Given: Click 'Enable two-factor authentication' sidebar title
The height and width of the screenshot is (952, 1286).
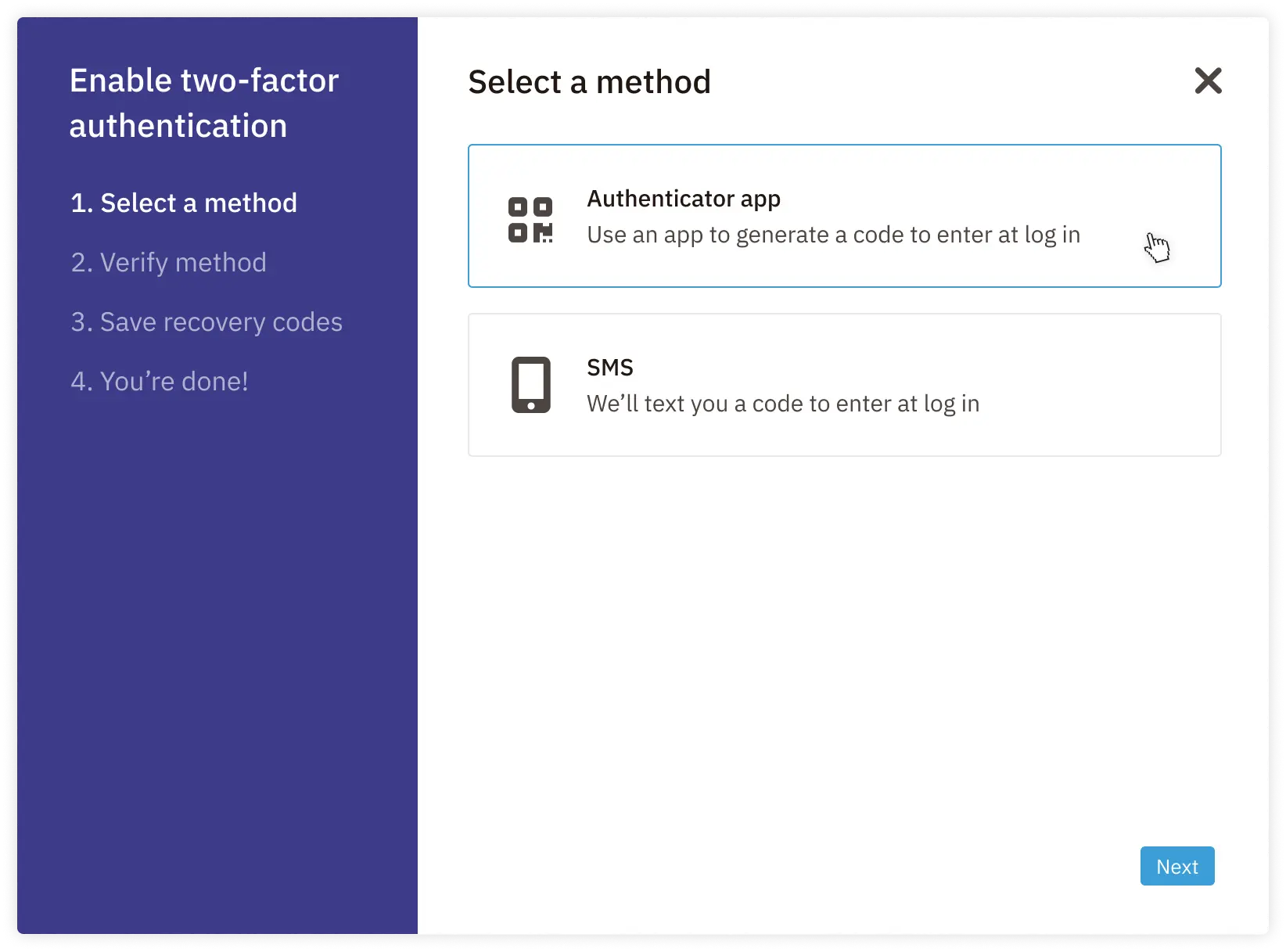Looking at the screenshot, I should pyautogui.click(x=204, y=103).
